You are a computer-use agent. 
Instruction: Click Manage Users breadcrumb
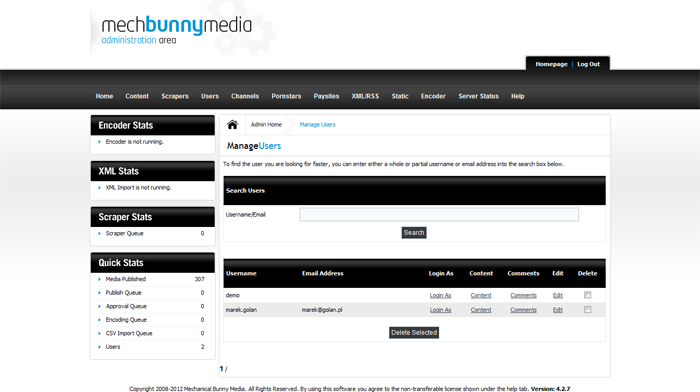click(317, 125)
